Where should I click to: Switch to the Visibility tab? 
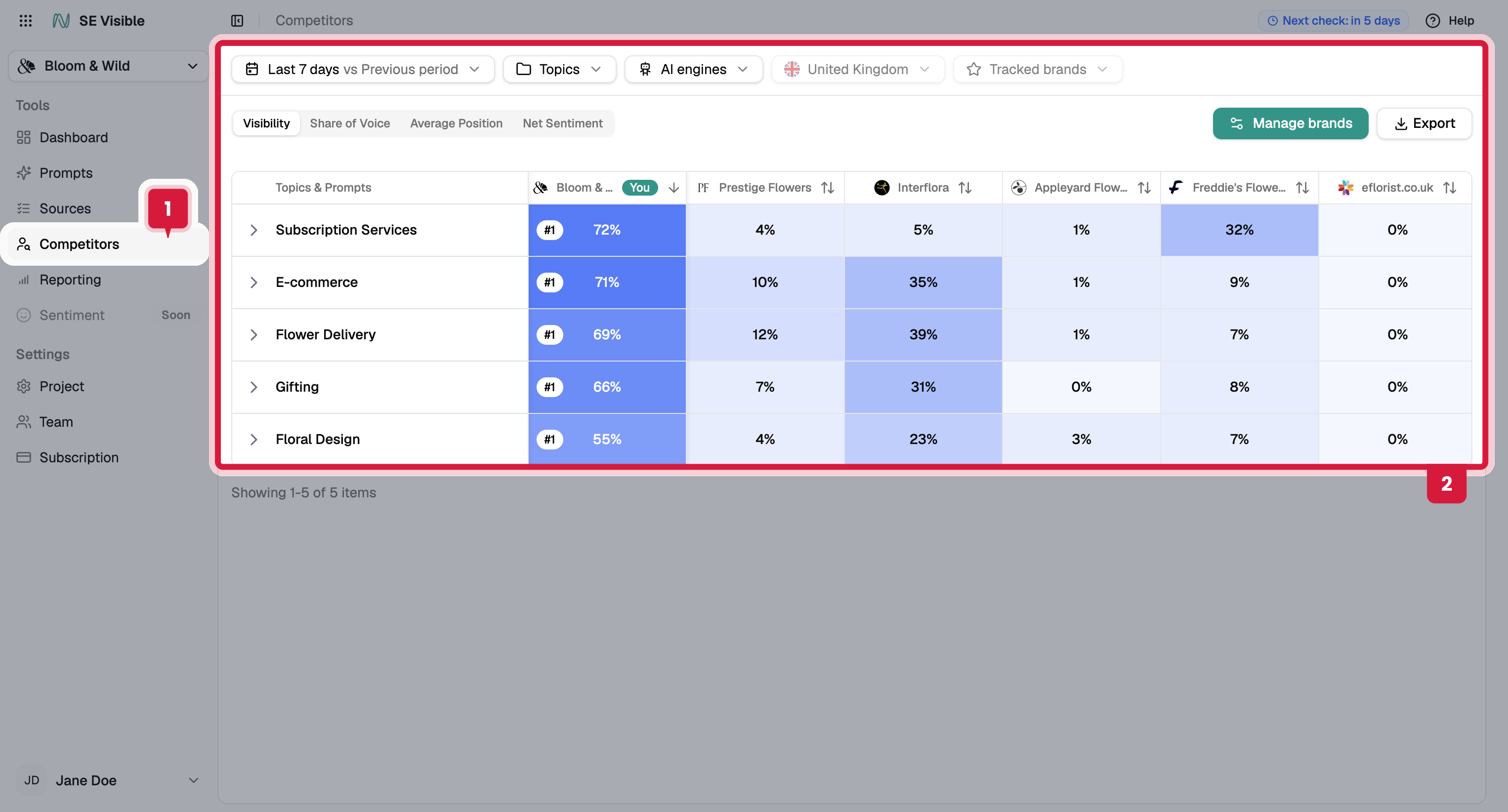[x=266, y=123]
